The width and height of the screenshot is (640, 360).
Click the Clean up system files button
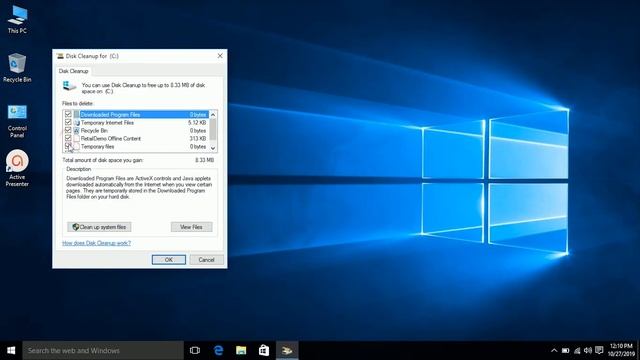[99, 227]
